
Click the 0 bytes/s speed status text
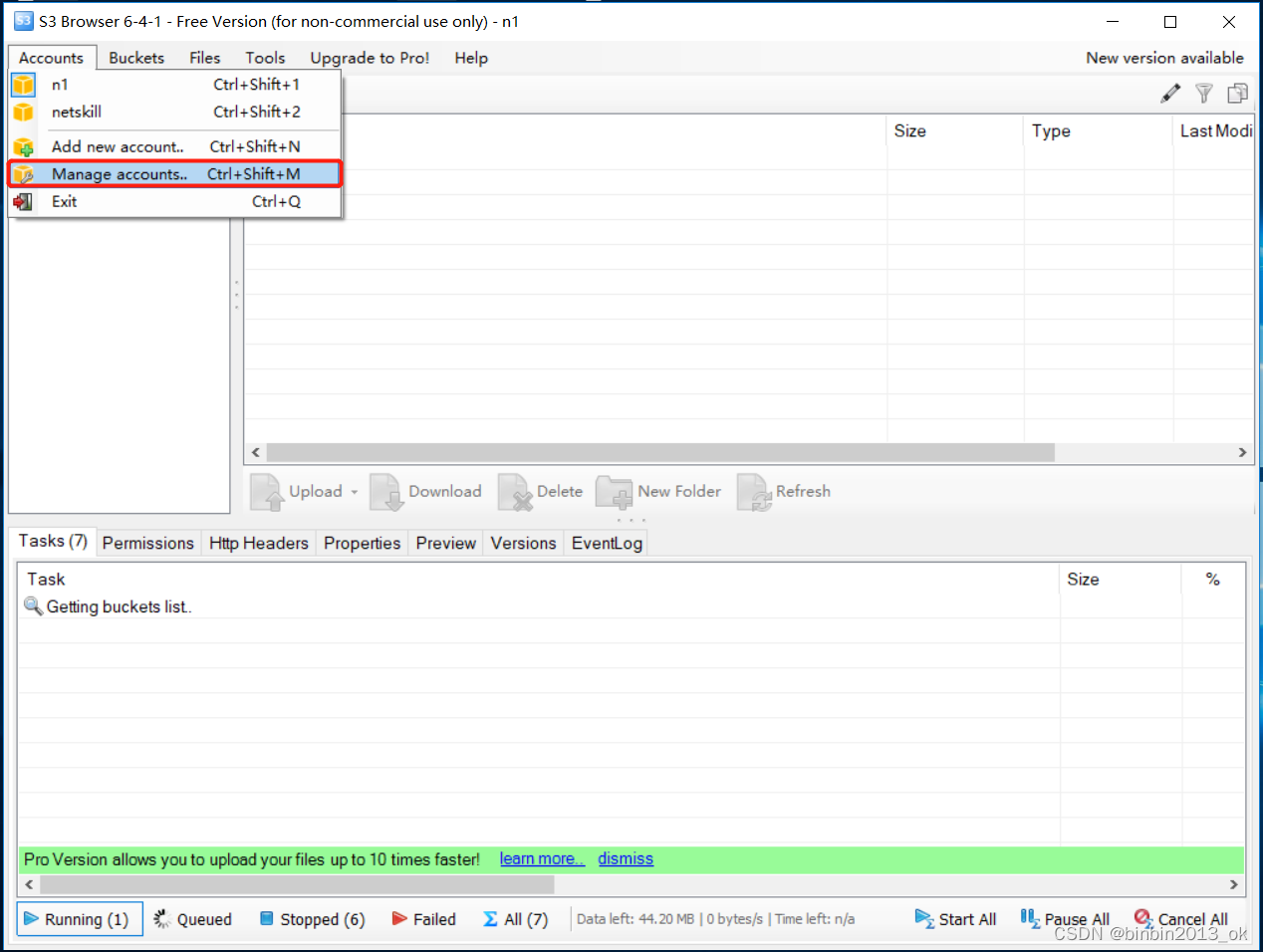735,919
